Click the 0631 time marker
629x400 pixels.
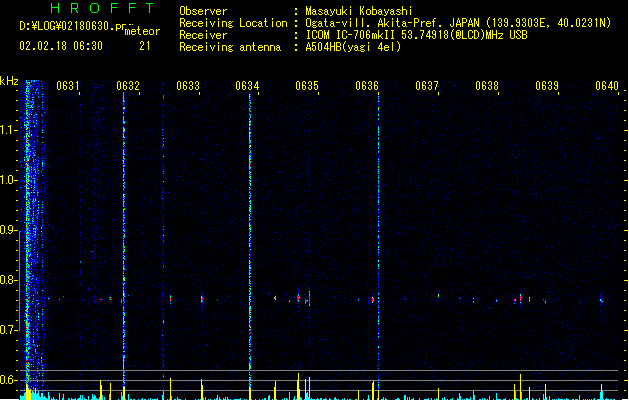[67, 86]
